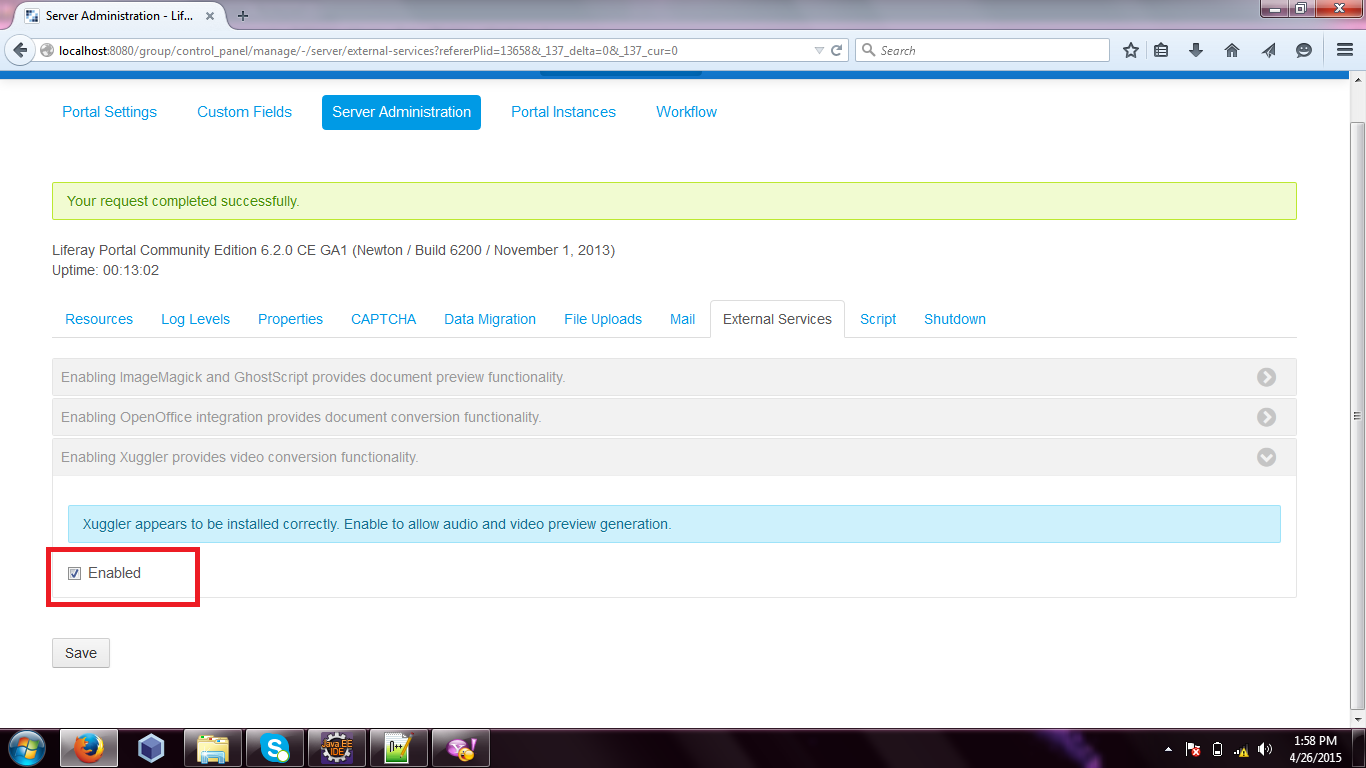Open Skype from the taskbar
Viewport: 1366px width, 768px height.
(274, 747)
